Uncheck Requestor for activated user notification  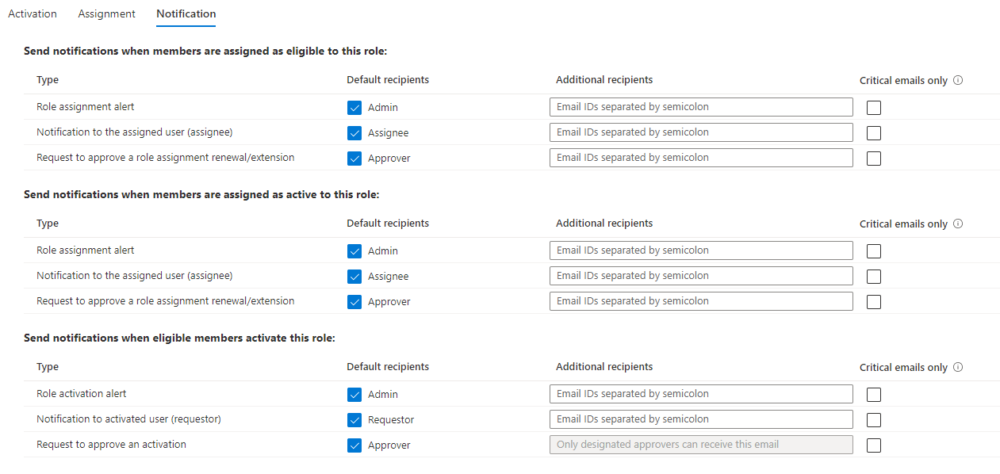coord(355,420)
